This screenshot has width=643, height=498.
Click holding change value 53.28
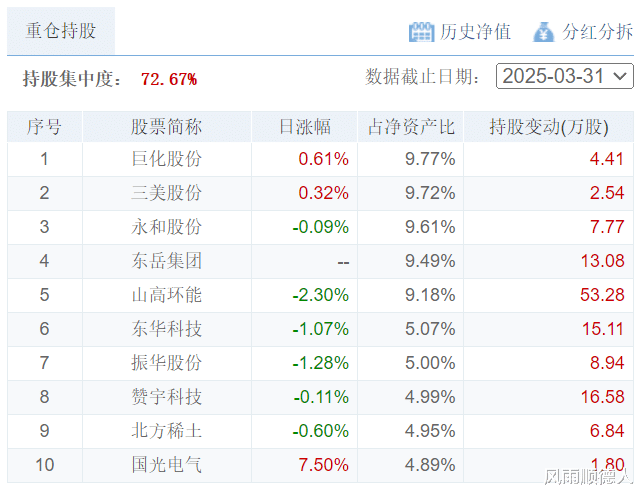(x=602, y=295)
